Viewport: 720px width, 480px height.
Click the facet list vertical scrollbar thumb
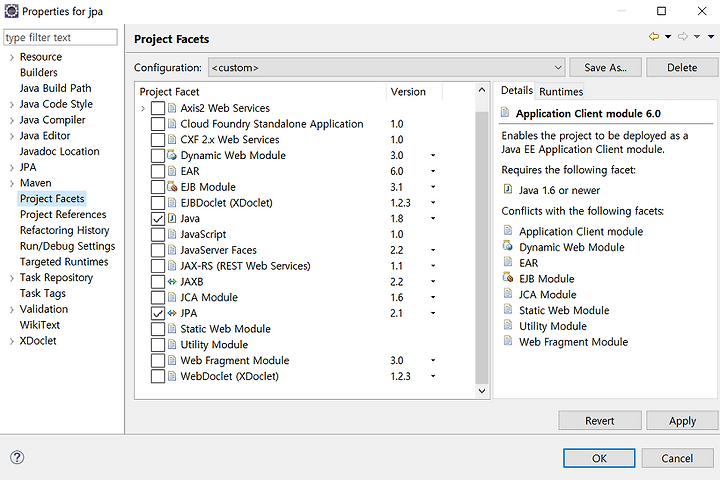(481, 247)
